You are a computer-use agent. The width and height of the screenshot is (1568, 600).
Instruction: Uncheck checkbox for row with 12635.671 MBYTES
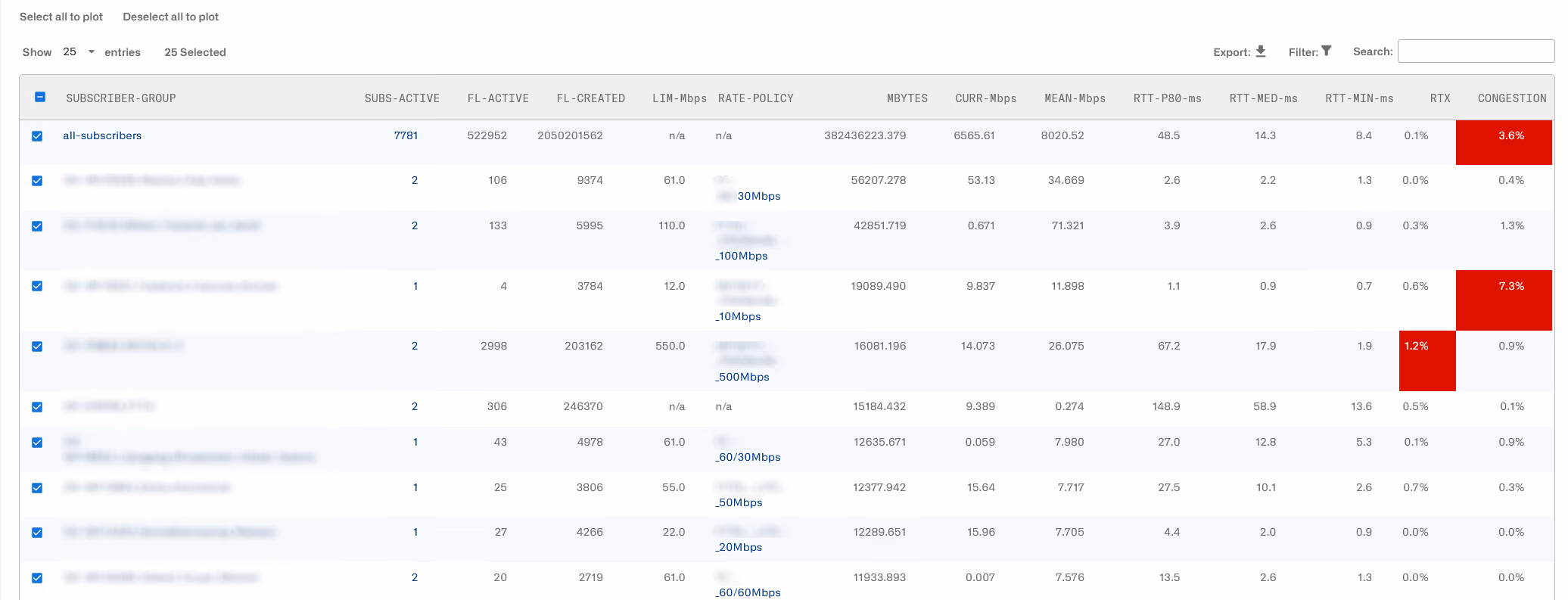pyautogui.click(x=37, y=443)
